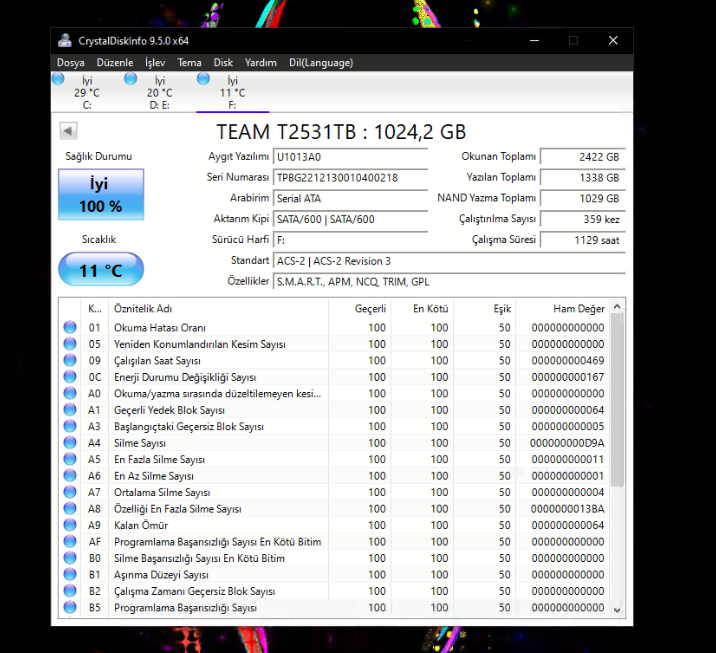Select the Aşınma Düzeyi Sayısı row
Screen dimensions: 716x653
[334, 574]
